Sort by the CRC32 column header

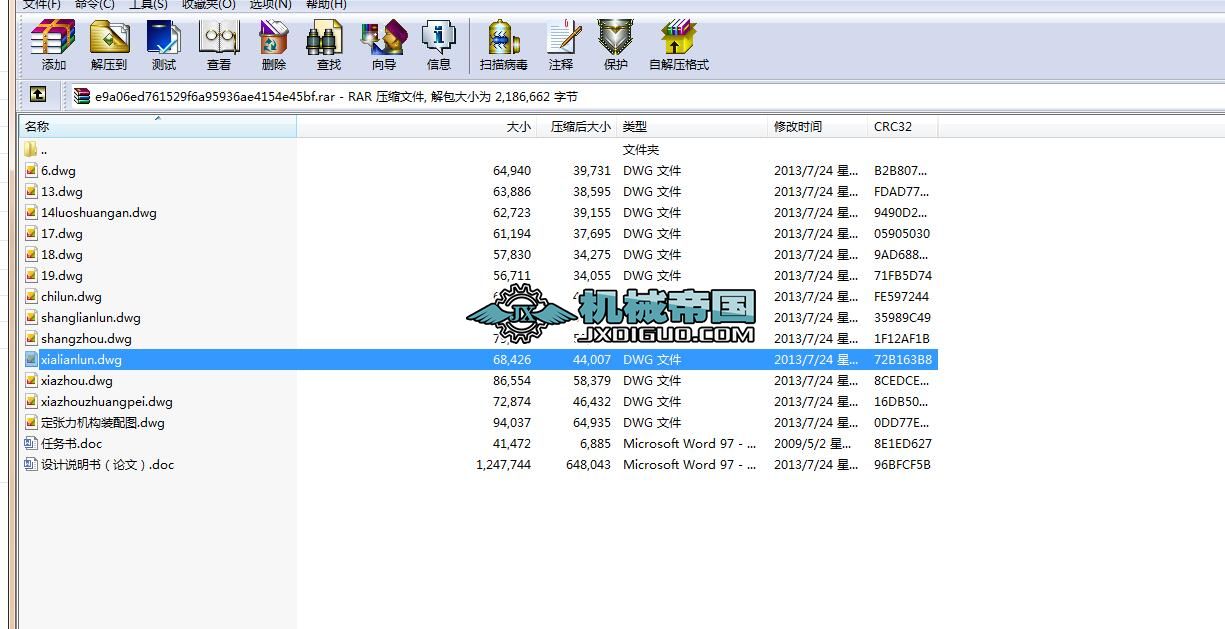902,127
